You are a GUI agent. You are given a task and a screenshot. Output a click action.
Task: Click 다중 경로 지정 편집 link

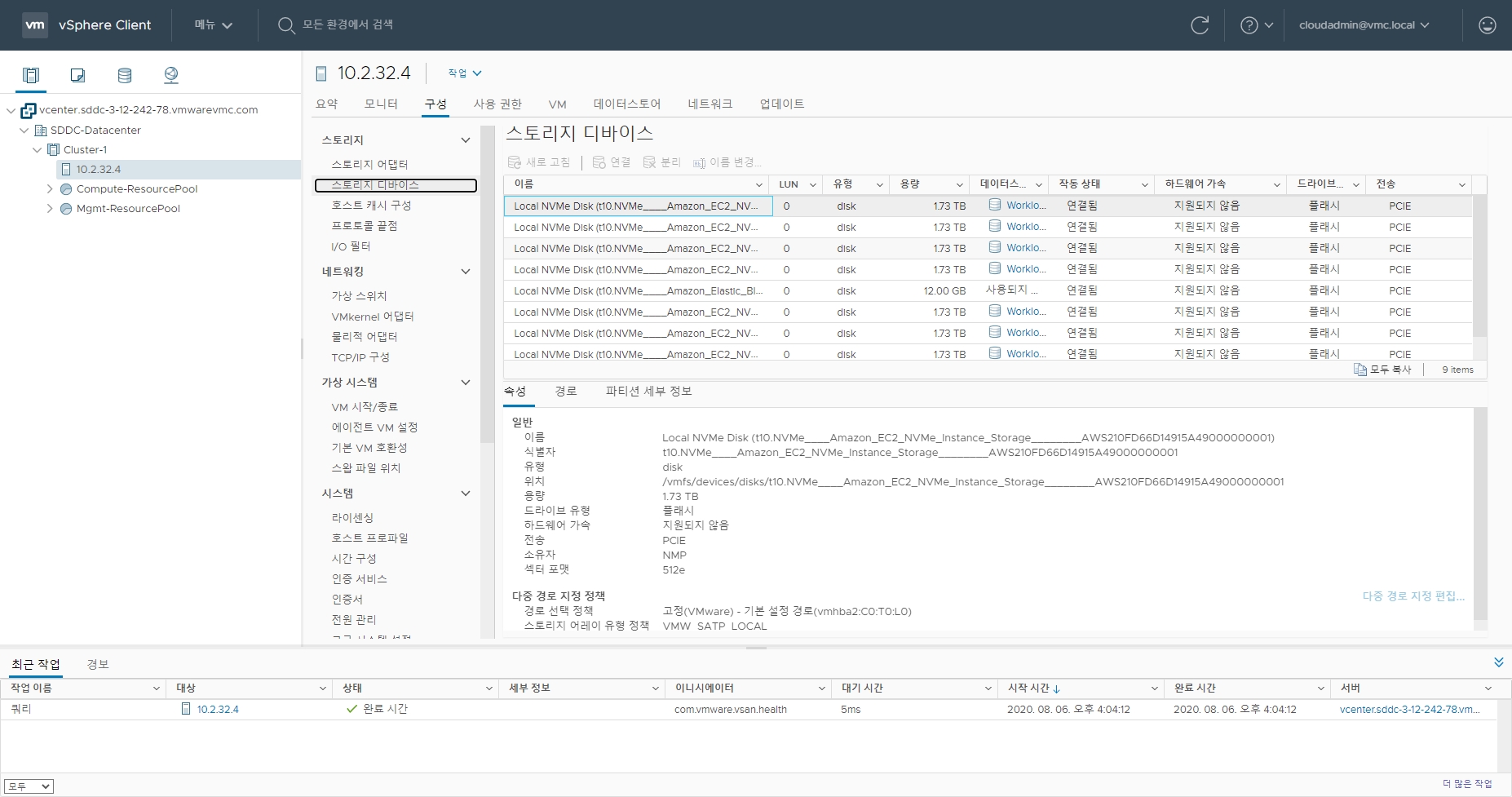pos(1413,596)
